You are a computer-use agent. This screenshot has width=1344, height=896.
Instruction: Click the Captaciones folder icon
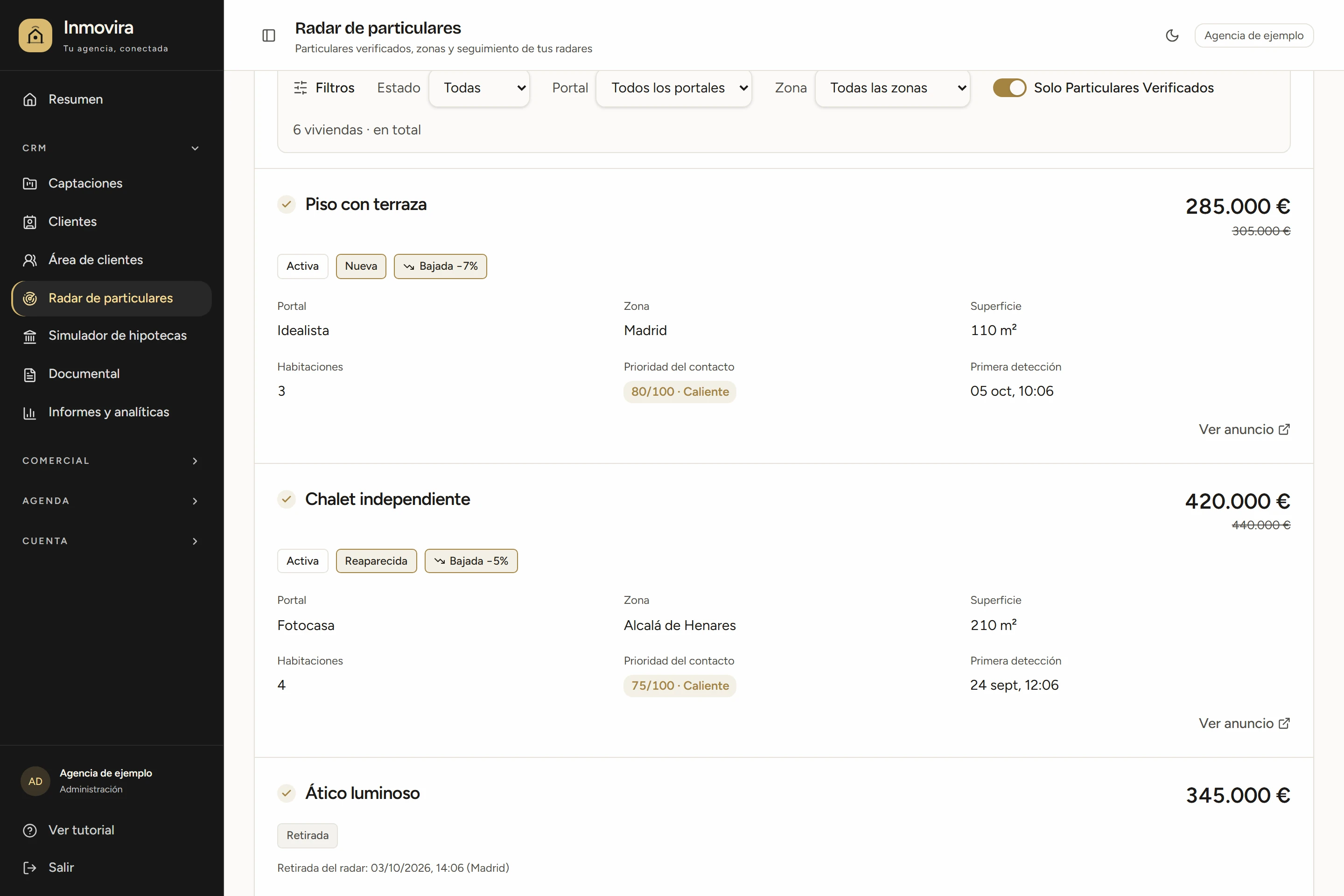[30, 183]
